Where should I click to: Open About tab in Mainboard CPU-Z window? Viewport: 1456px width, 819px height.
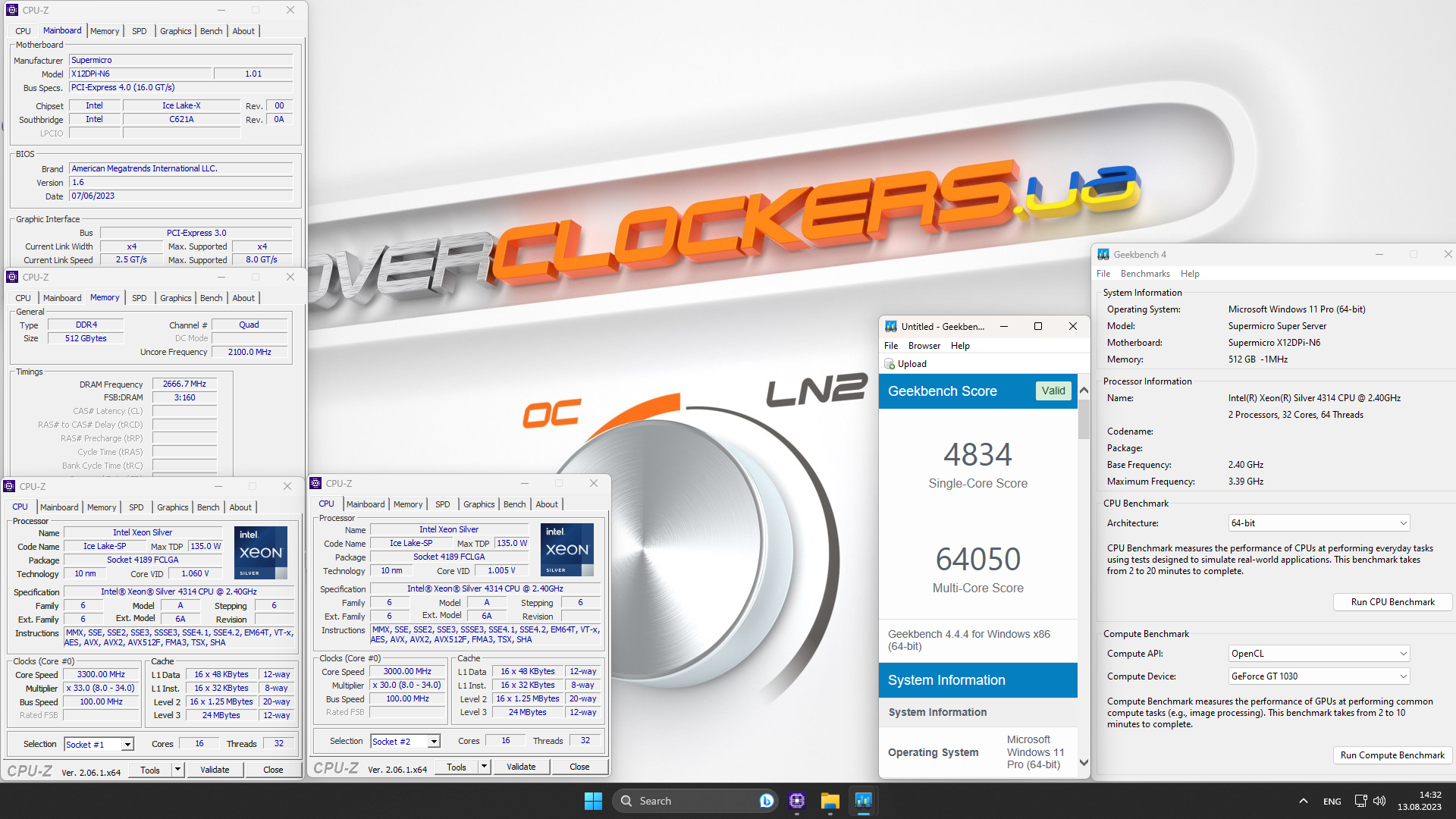coord(243,31)
